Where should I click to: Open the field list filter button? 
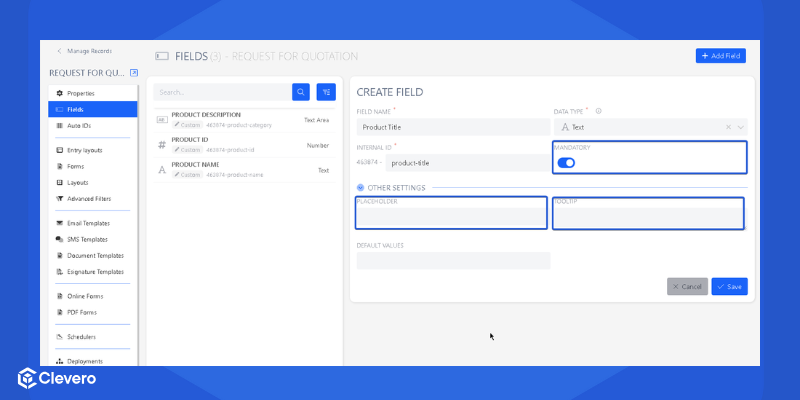326,92
